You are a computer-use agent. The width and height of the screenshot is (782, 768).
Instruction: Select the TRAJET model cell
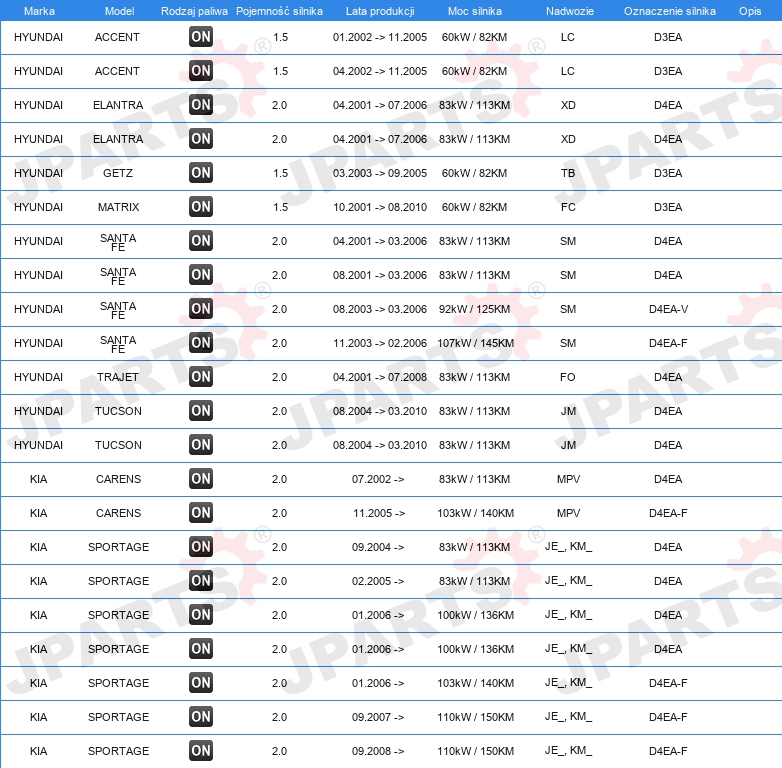click(118, 377)
